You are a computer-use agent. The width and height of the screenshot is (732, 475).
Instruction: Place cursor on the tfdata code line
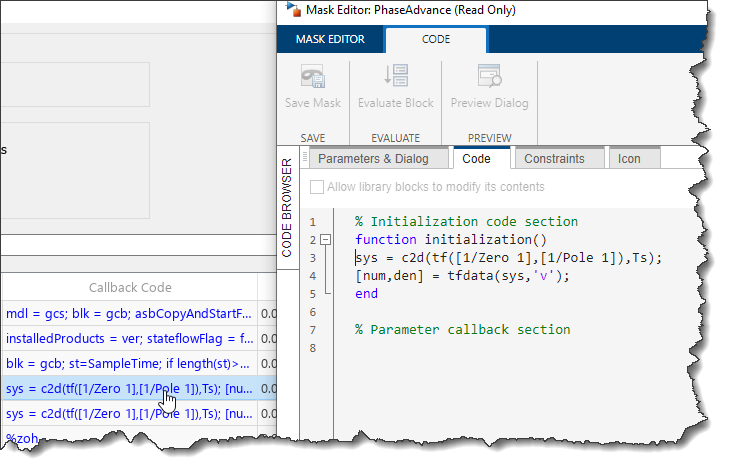tap(461, 276)
